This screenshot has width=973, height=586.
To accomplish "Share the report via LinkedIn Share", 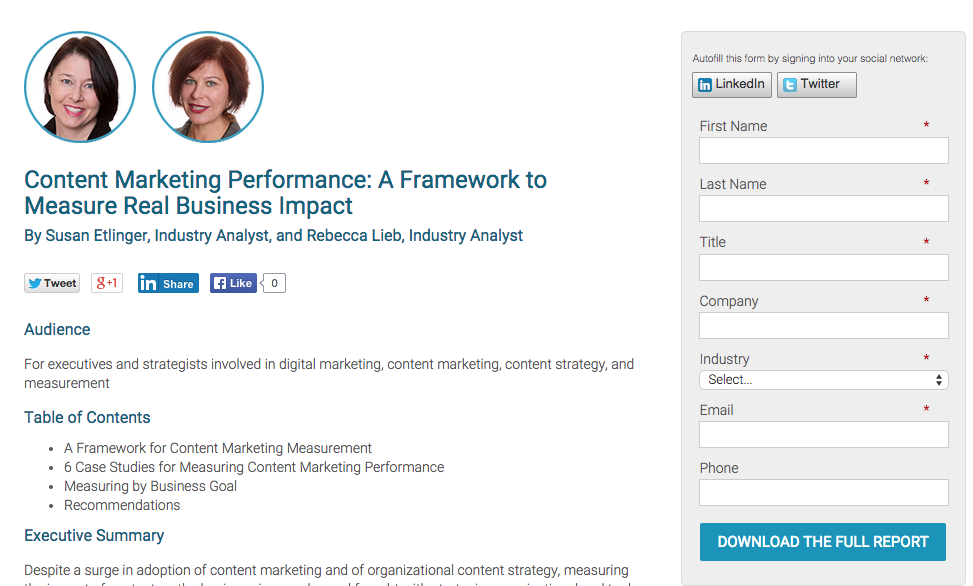I will (168, 283).
